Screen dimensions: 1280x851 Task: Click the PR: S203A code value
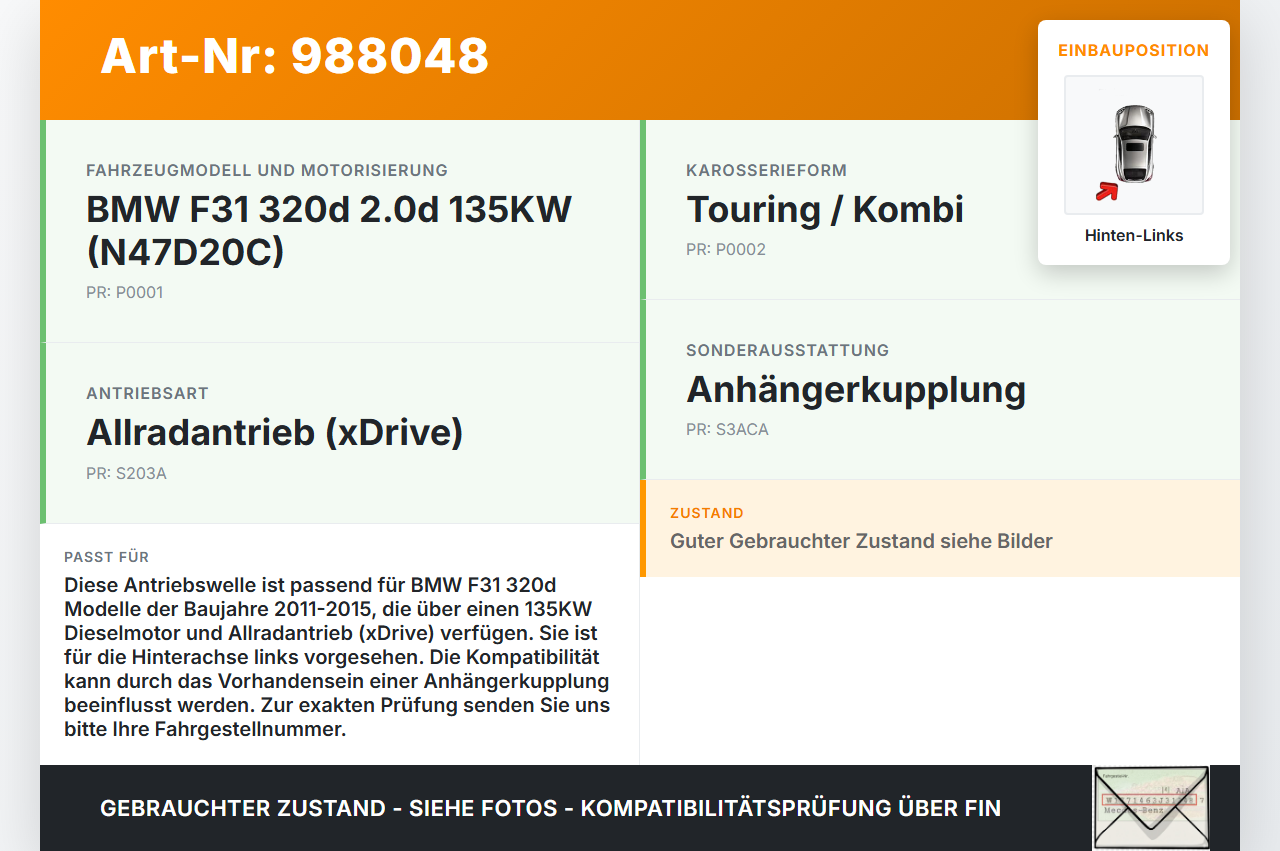coord(126,473)
